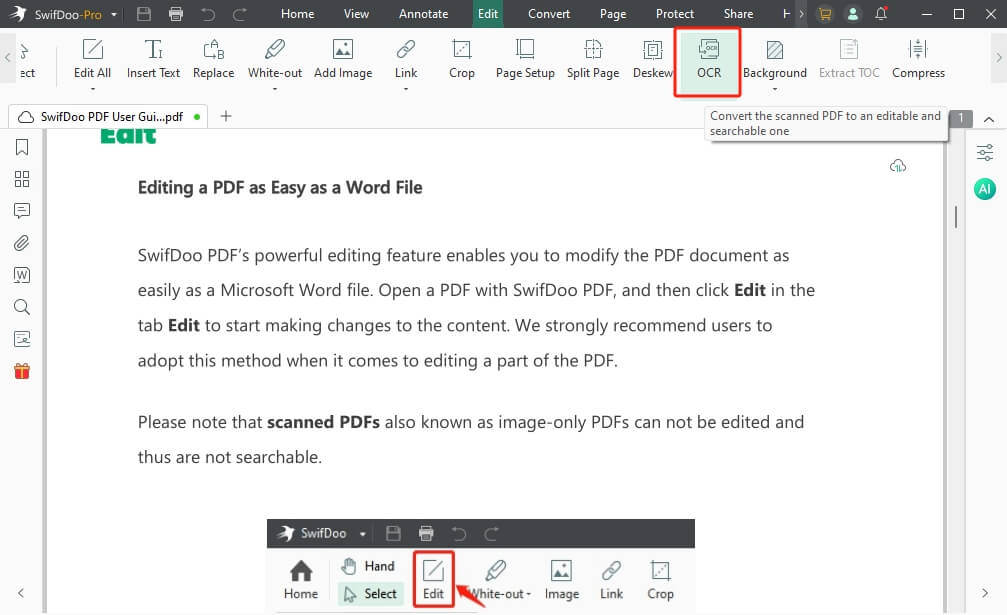Switch to the Protect tab
This screenshot has width=1007, height=615.
(675, 13)
